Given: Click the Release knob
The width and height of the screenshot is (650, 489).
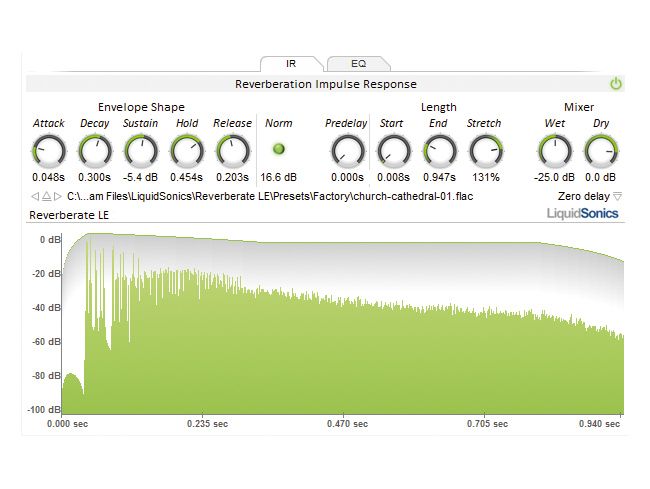Looking at the screenshot, I should click(x=233, y=151).
